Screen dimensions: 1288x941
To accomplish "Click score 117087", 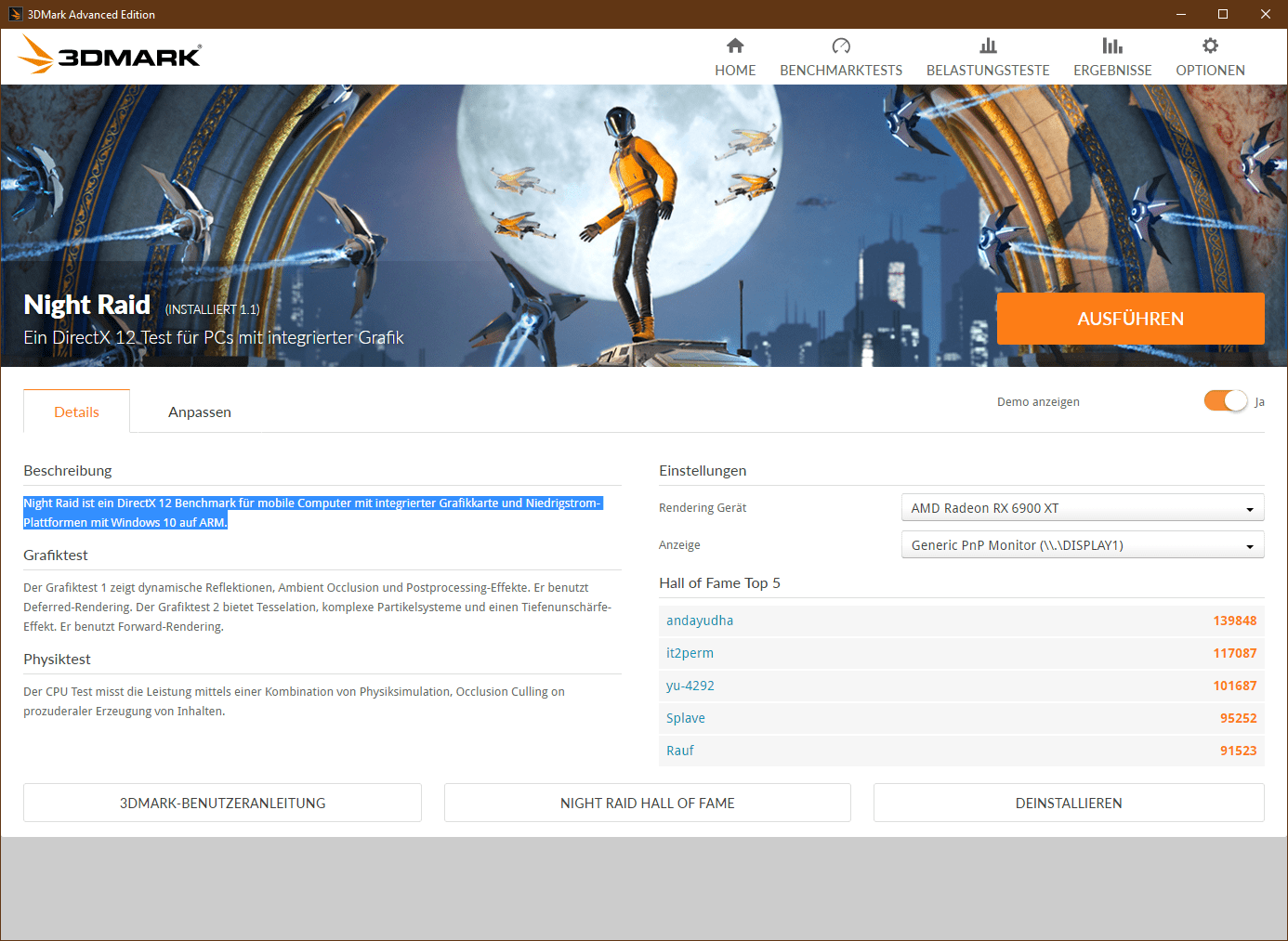I will [1235, 653].
